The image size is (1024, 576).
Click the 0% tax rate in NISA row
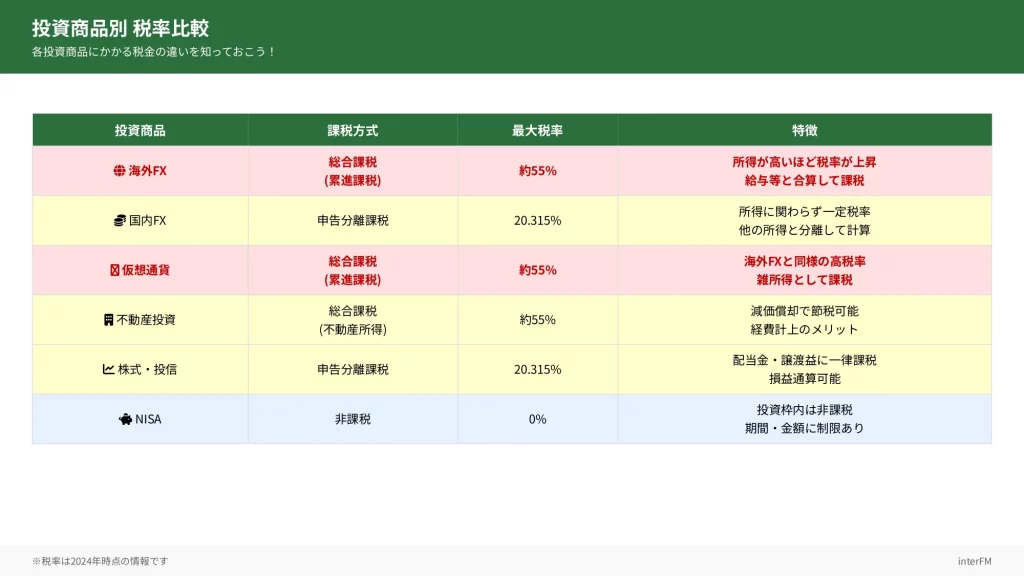(x=537, y=419)
